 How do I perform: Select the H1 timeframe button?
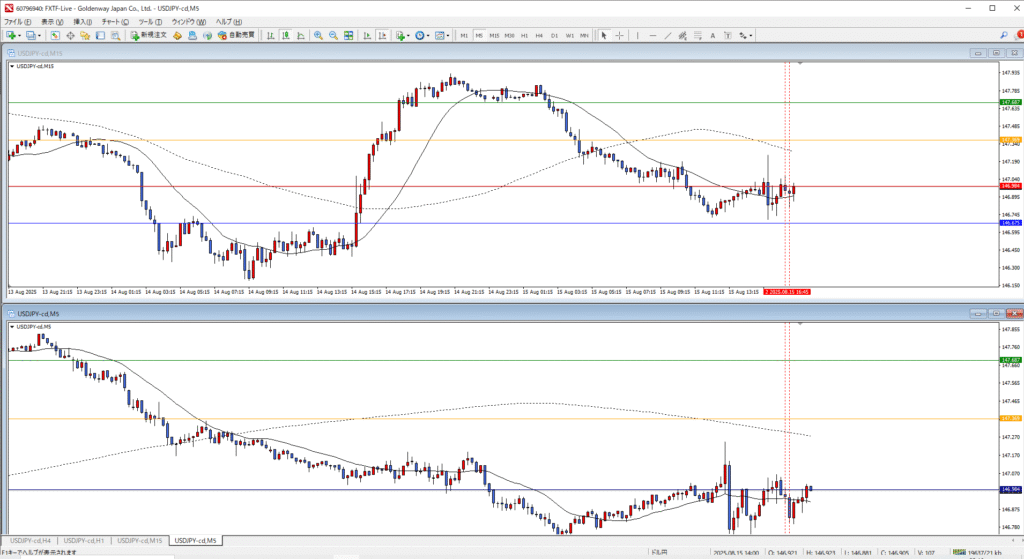524,35
